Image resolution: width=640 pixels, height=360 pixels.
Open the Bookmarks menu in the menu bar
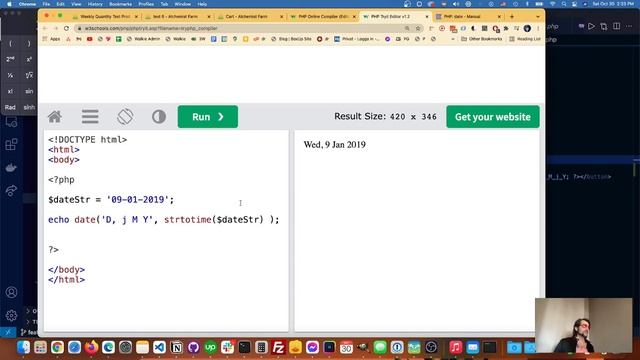click(x=120, y=4)
